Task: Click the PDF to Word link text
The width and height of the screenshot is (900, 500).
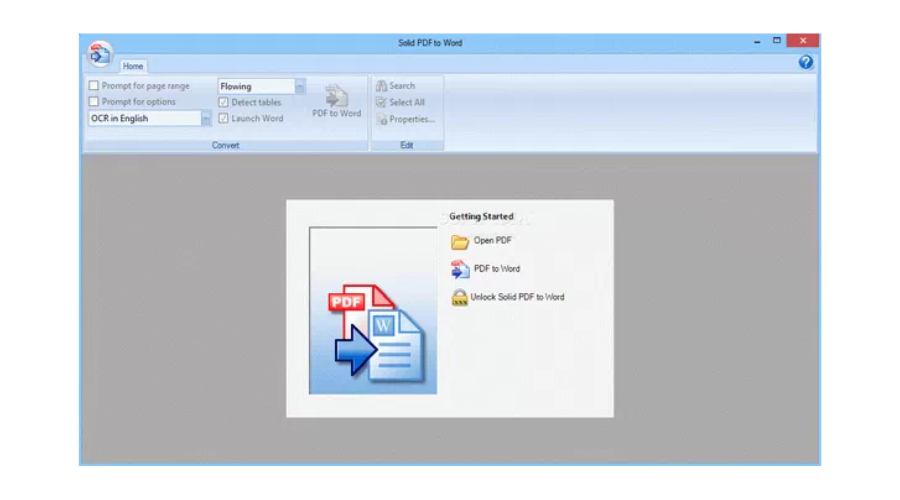Action: (x=497, y=269)
